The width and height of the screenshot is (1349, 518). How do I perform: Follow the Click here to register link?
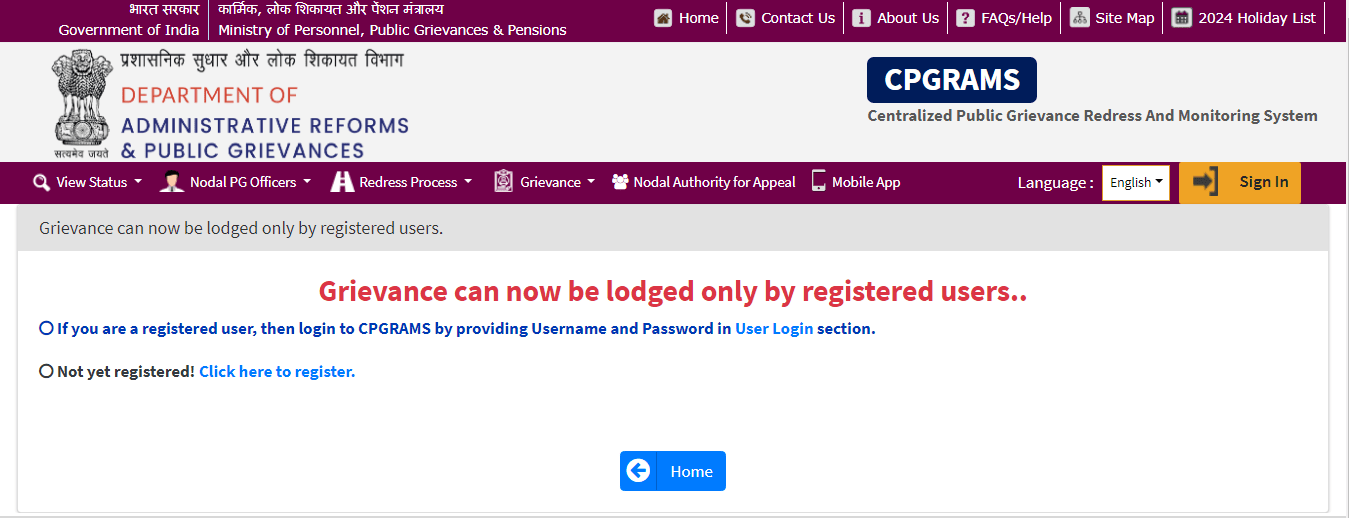277,371
